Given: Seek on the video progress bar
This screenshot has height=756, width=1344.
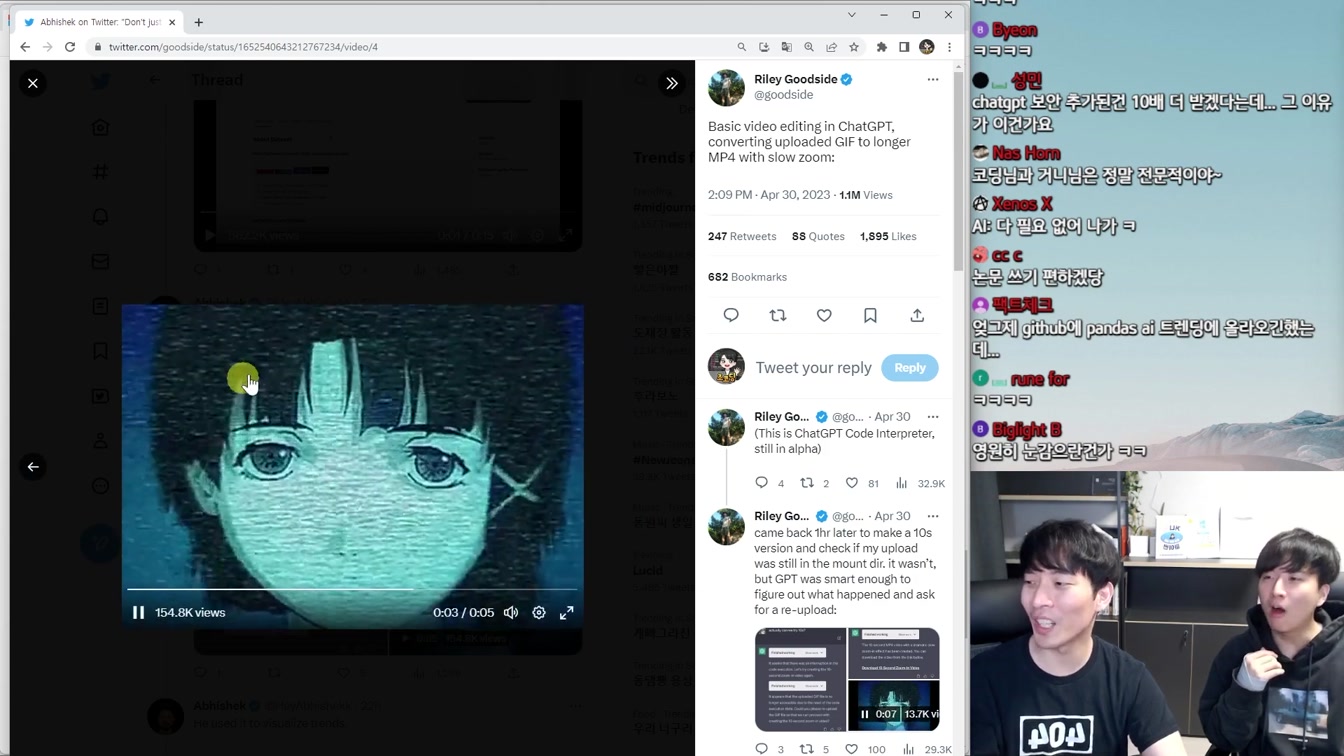Looking at the screenshot, I should pos(352,590).
